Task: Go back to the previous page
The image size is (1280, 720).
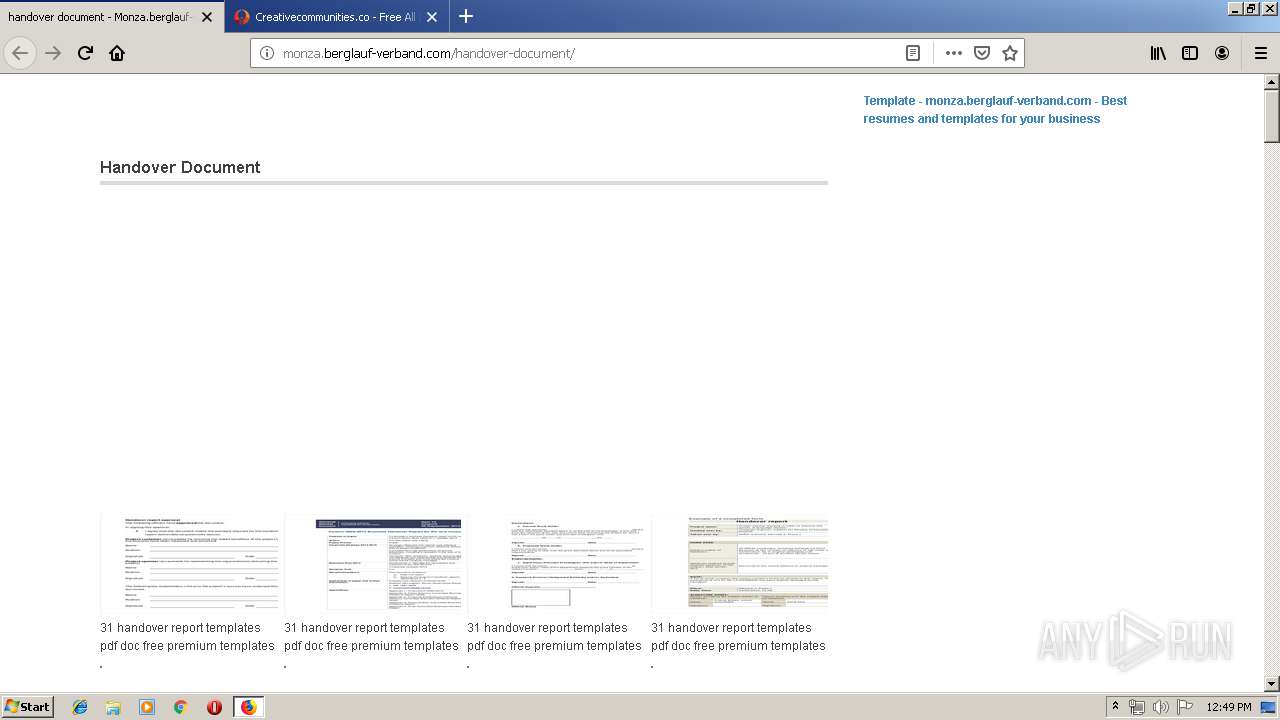Action: click(20, 53)
